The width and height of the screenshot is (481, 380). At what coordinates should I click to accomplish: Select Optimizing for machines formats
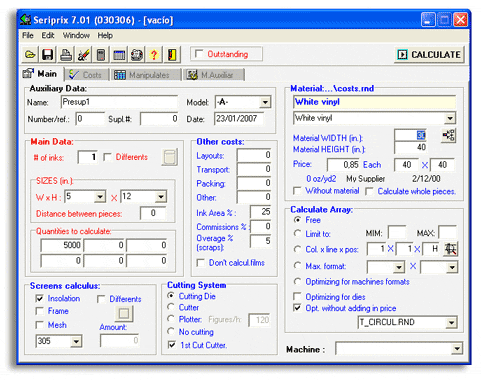pos(297,281)
